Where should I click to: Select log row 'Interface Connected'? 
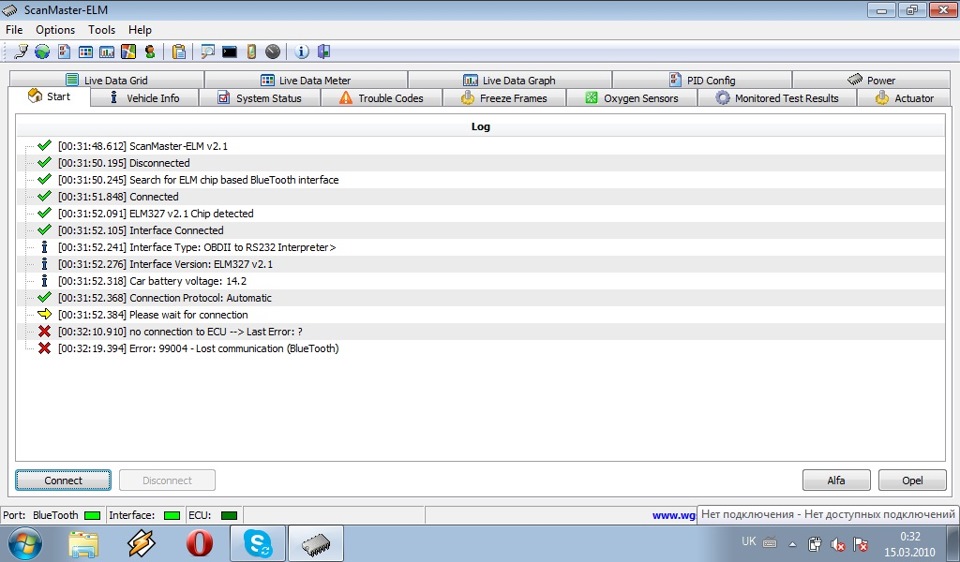481,230
